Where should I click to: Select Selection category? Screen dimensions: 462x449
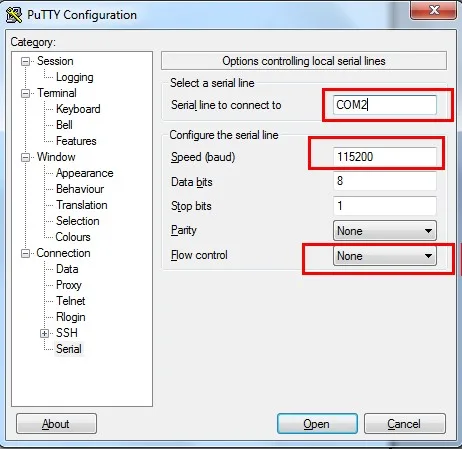coord(78,221)
